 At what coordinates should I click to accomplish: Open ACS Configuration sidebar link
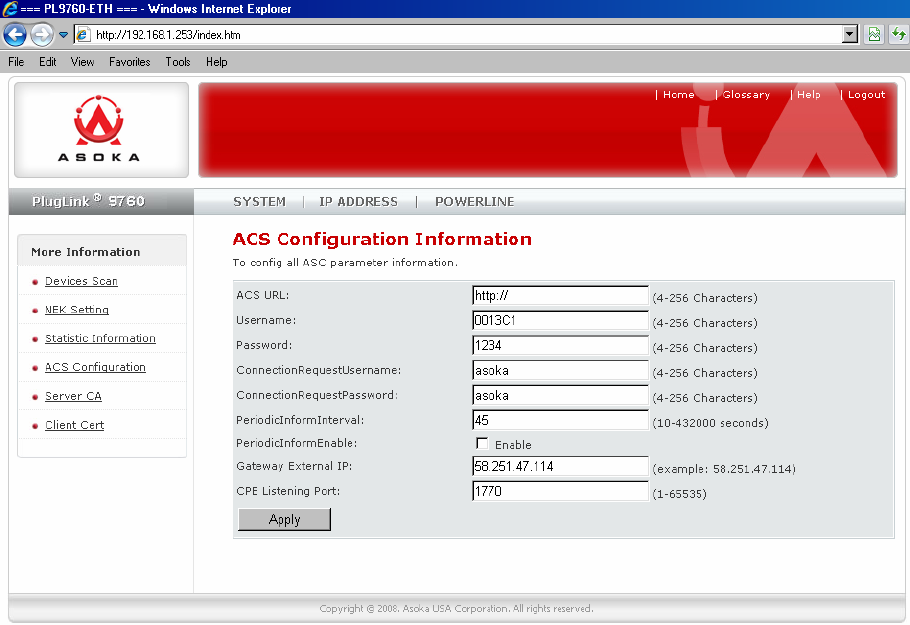(x=95, y=367)
